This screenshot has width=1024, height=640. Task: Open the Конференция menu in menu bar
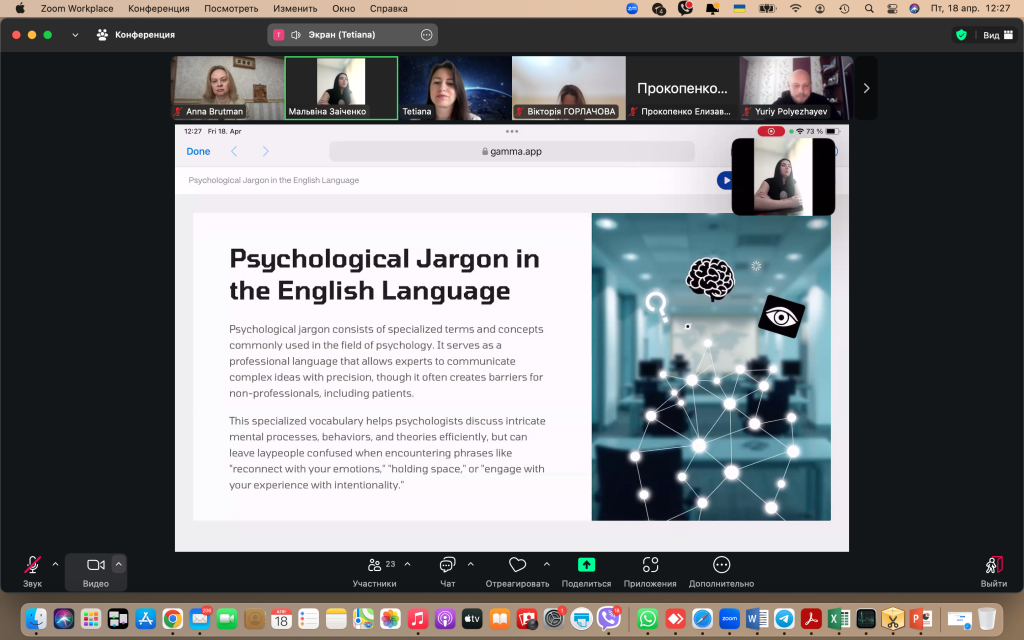[x=158, y=8]
